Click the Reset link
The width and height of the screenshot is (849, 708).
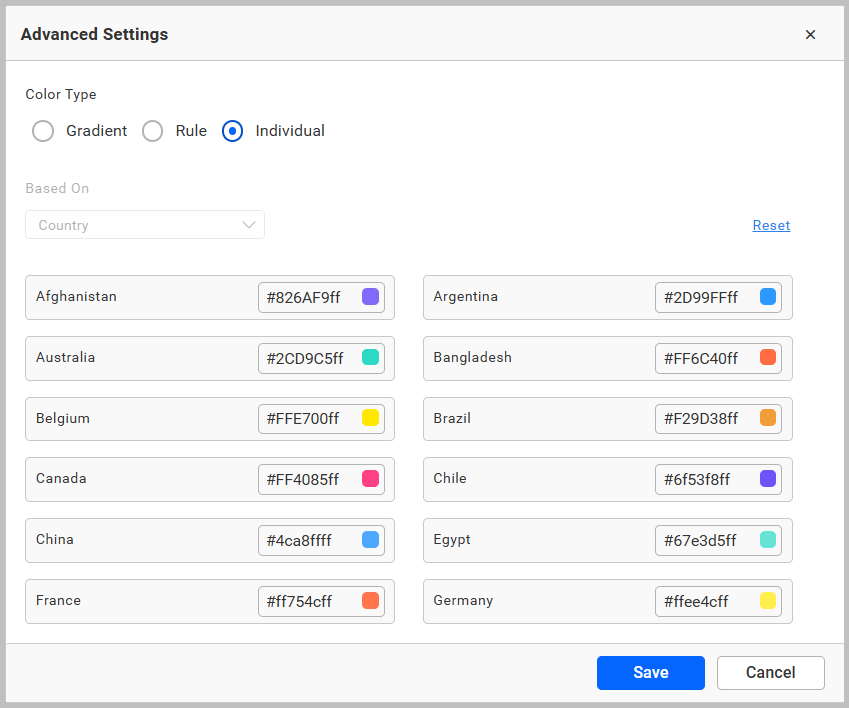pos(771,225)
